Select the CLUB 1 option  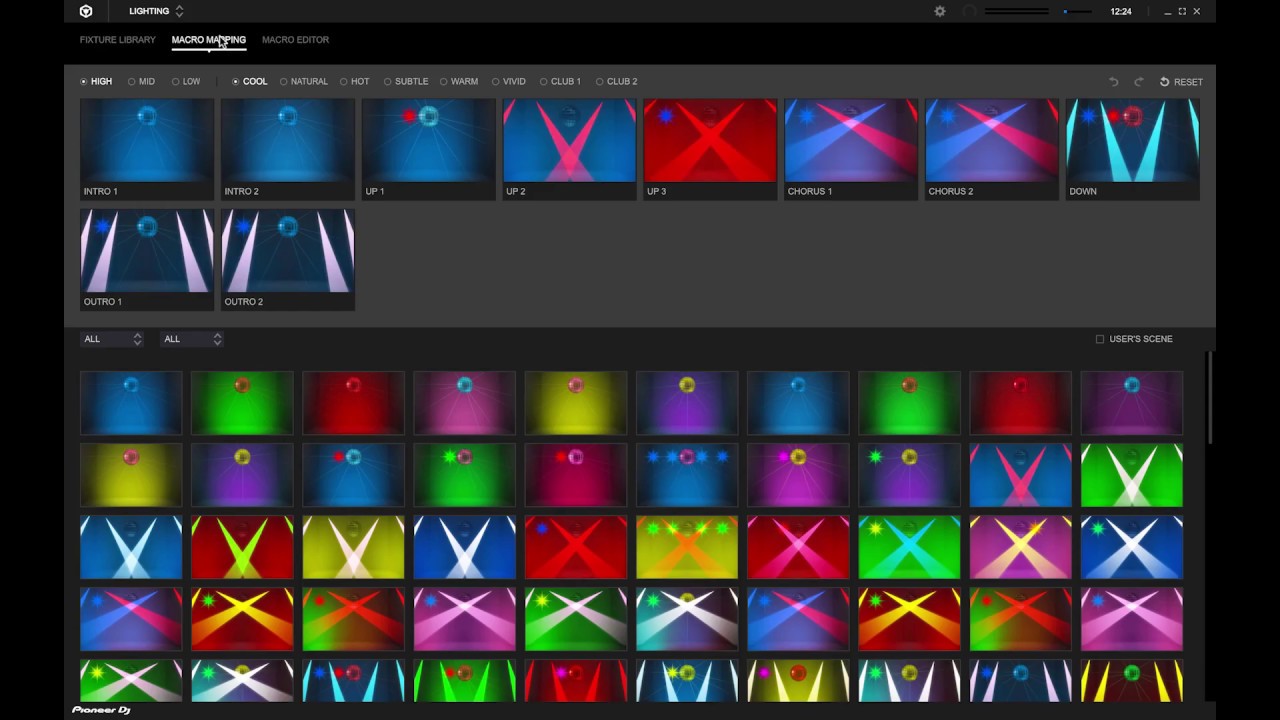pos(560,82)
